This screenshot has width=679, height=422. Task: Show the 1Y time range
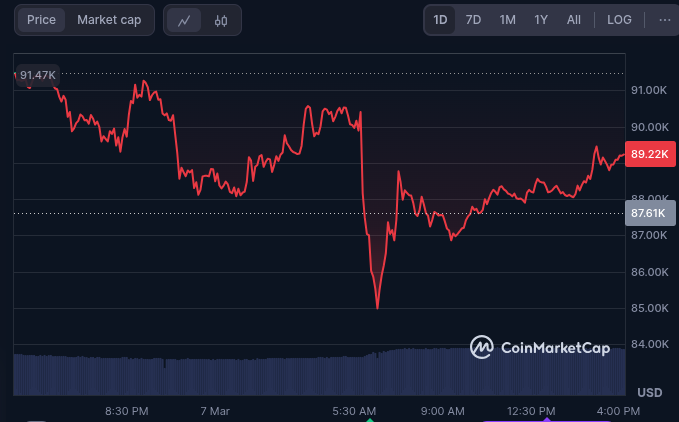pos(541,19)
